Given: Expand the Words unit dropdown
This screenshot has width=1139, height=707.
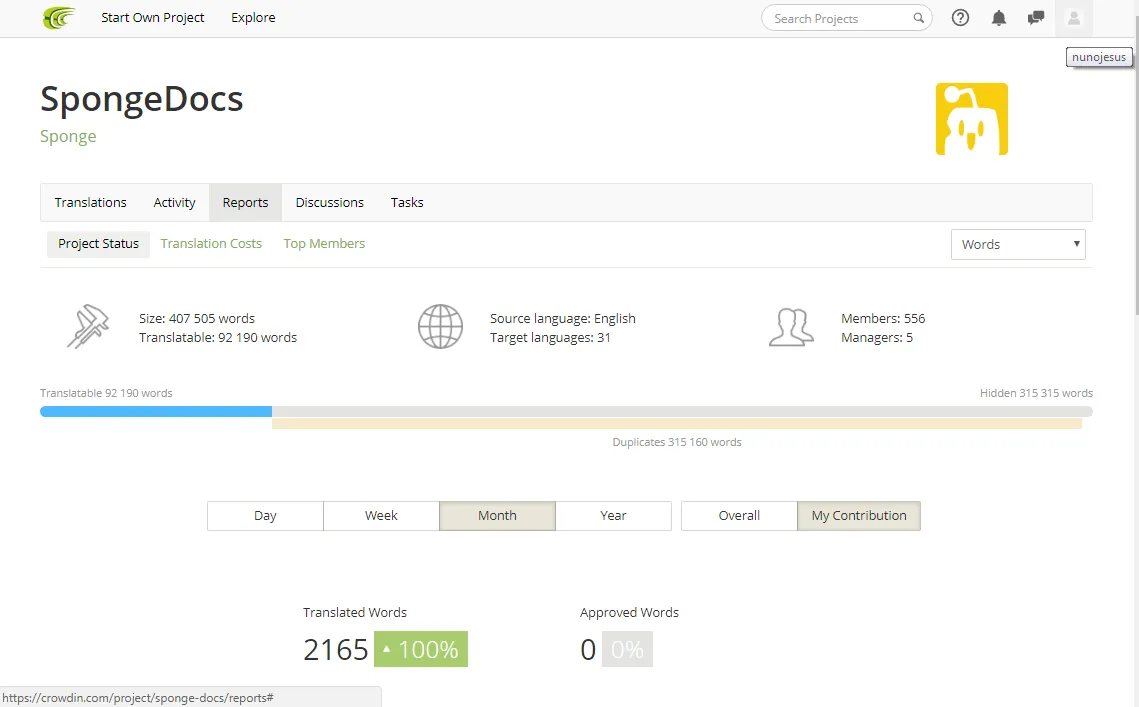Looking at the screenshot, I should pos(1018,244).
